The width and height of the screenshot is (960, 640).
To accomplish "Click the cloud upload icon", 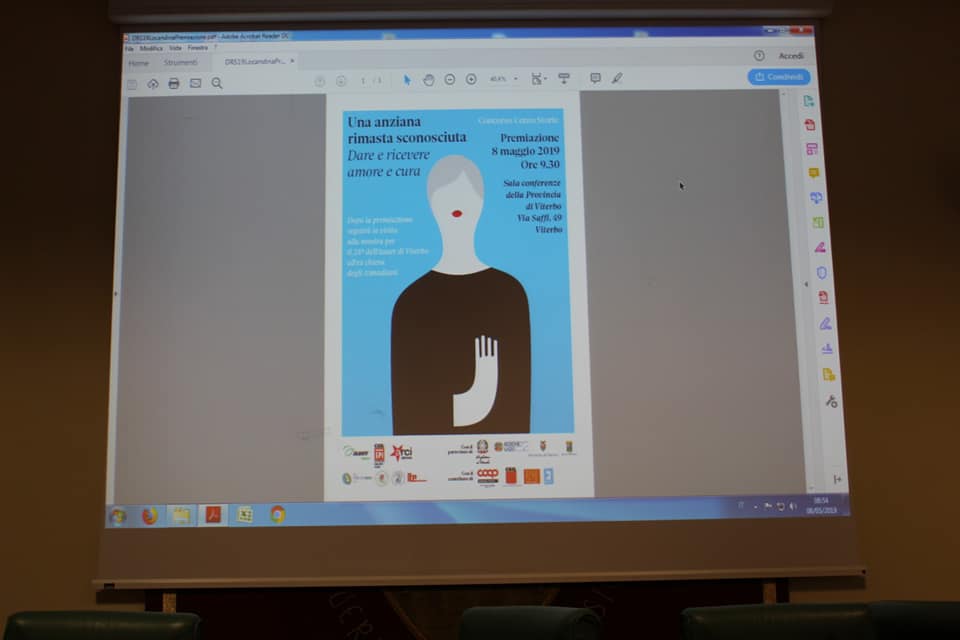I will pyautogui.click(x=152, y=83).
